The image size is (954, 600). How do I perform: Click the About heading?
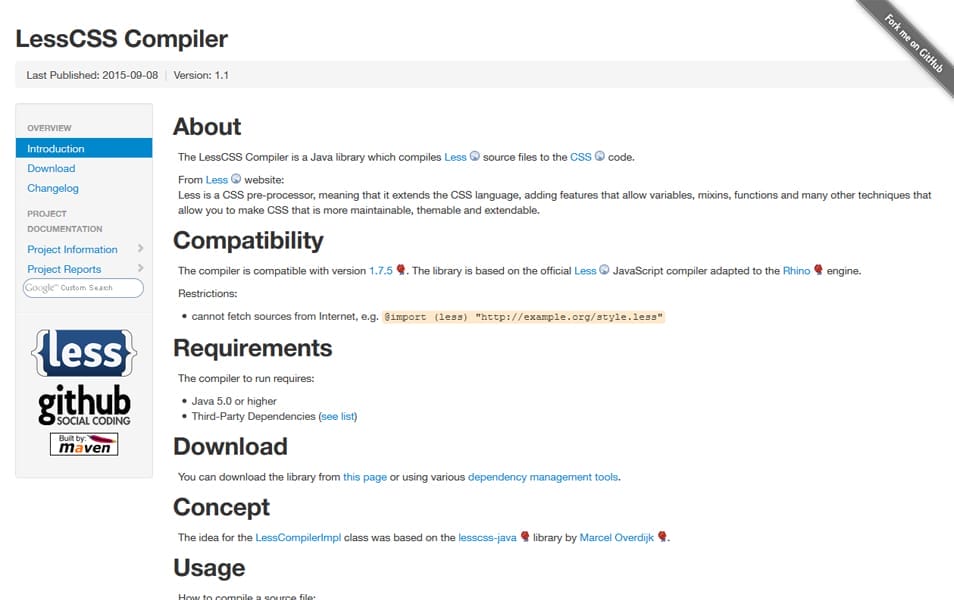(207, 127)
